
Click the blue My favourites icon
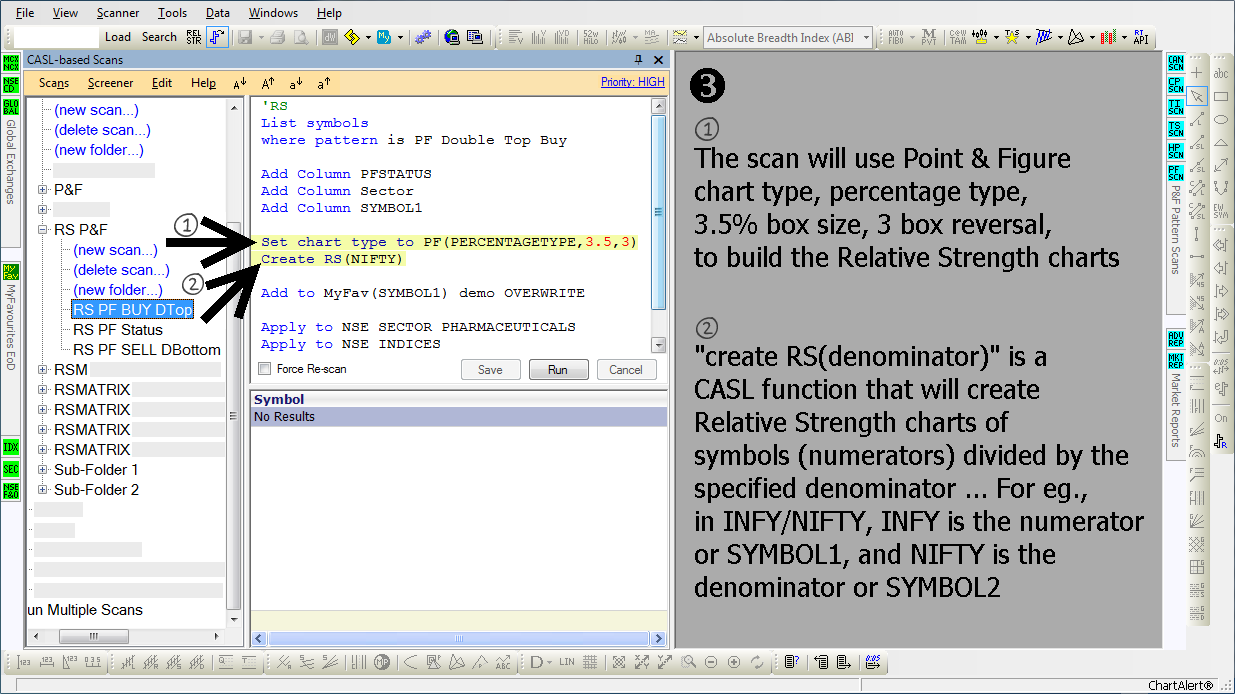click(x=383, y=37)
